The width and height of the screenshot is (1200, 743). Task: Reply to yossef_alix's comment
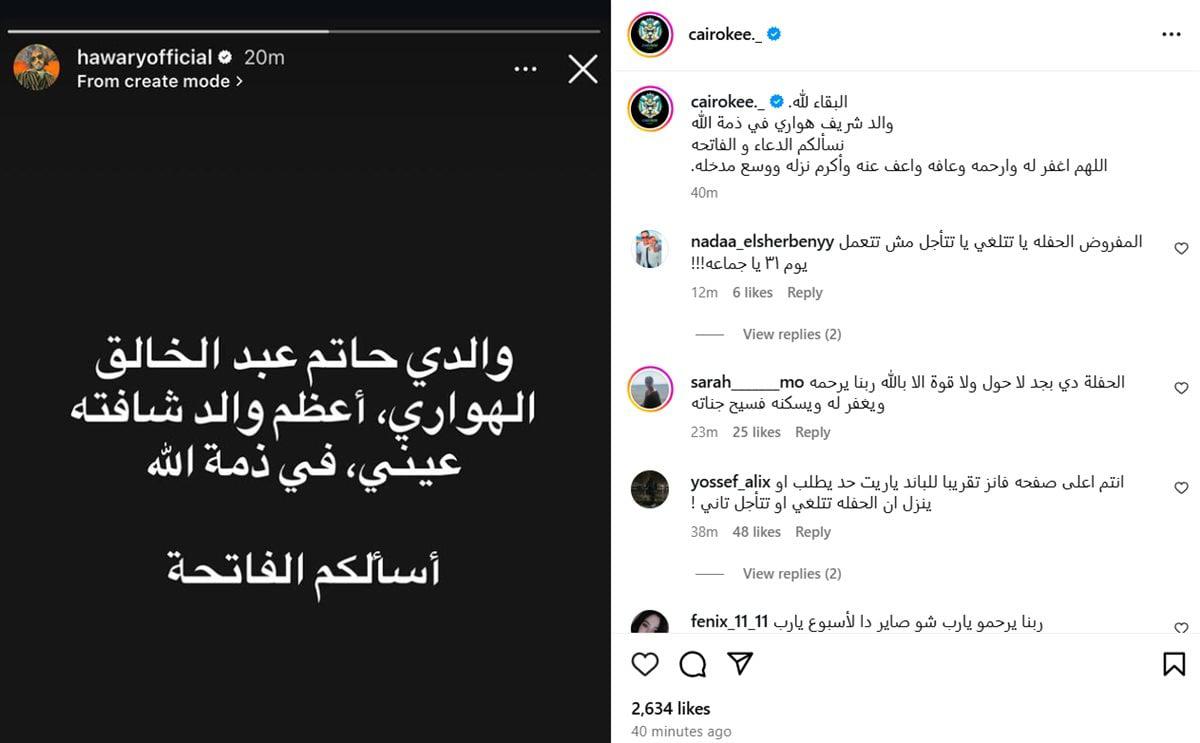coord(812,532)
